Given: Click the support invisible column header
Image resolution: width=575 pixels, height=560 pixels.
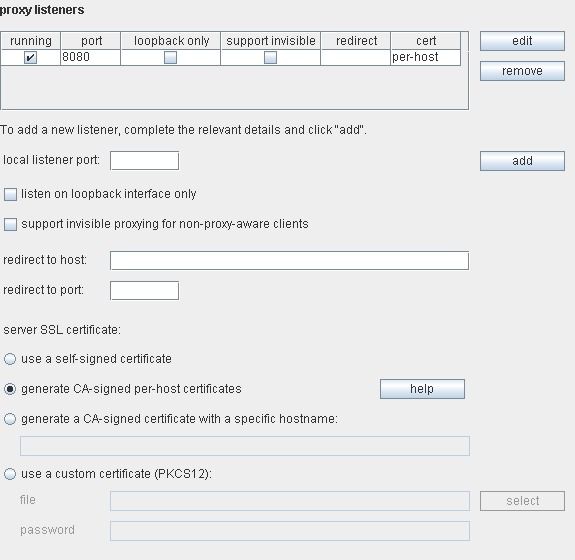Looking at the screenshot, I should pos(271,41).
